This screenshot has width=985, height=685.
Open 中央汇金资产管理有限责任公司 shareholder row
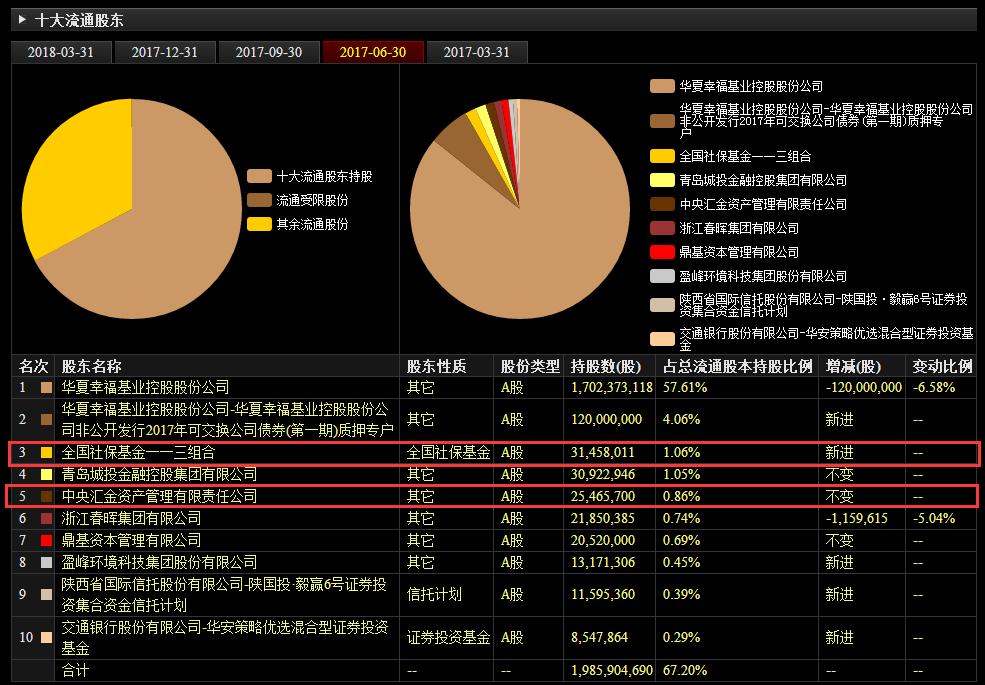click(x=160, y=496)
